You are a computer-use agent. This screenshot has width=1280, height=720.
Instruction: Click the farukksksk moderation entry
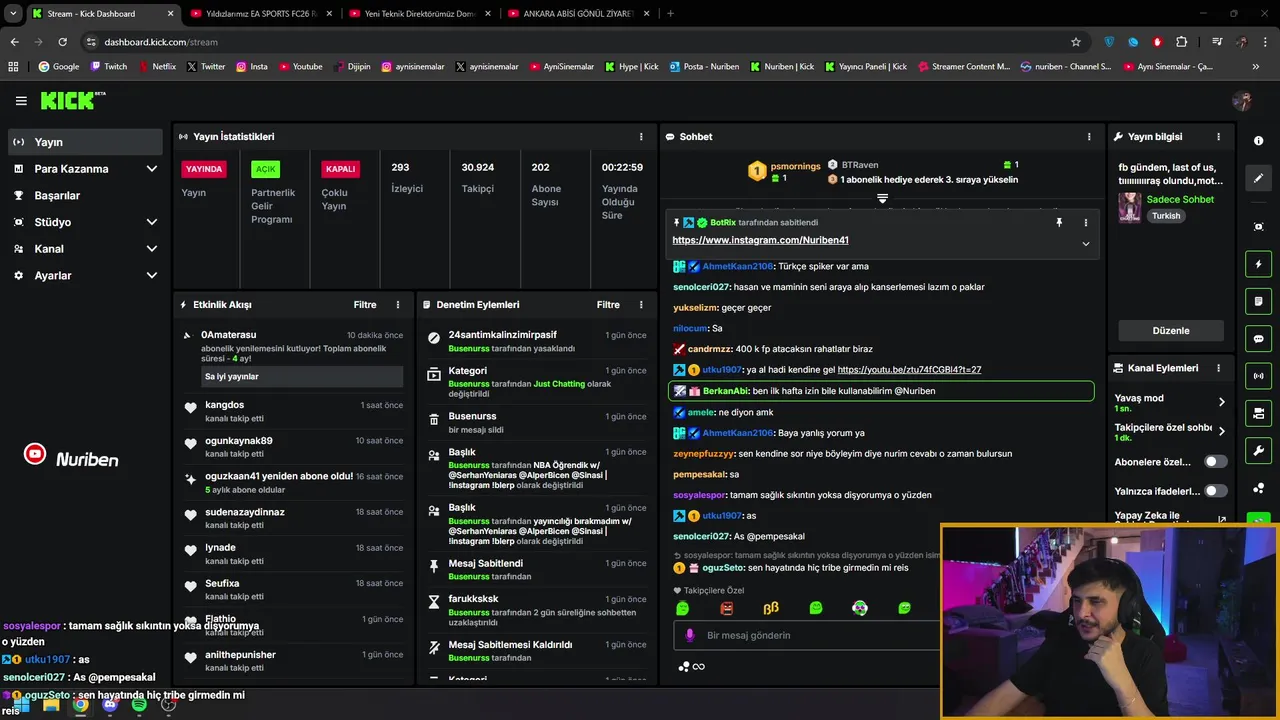(539, 612)
